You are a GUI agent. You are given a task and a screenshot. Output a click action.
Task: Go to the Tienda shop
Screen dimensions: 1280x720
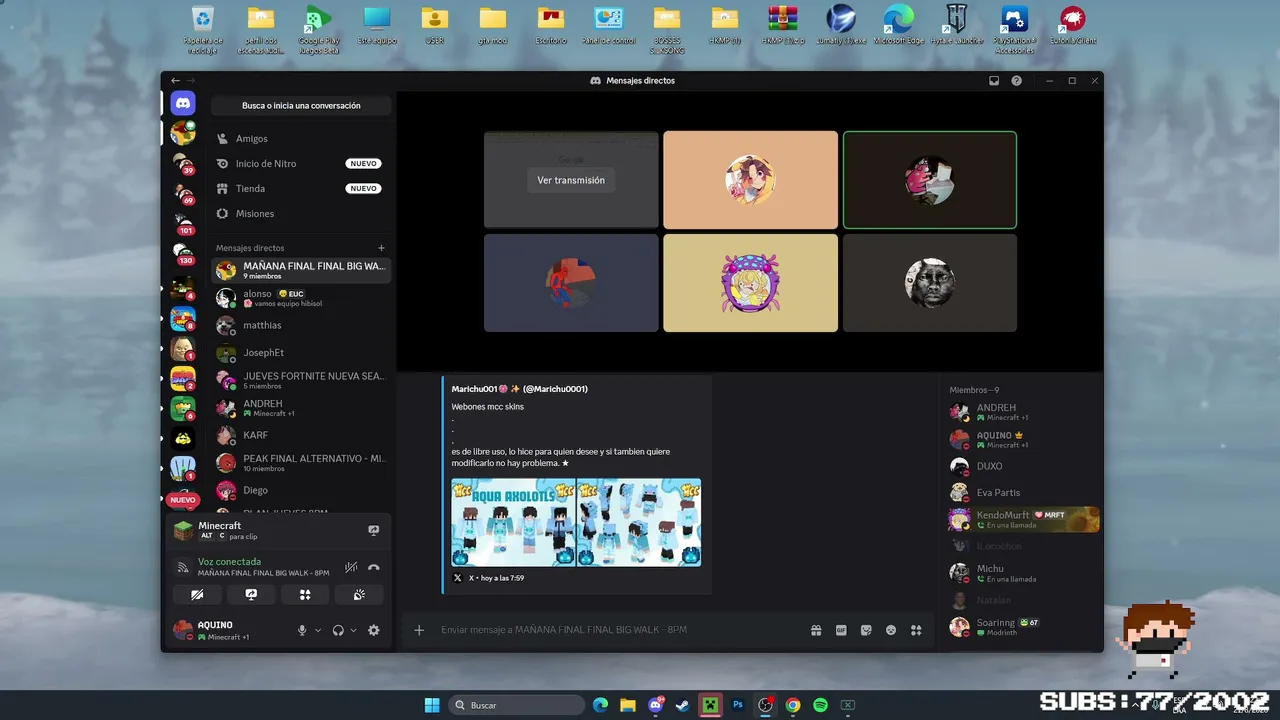tap(301, 188)
